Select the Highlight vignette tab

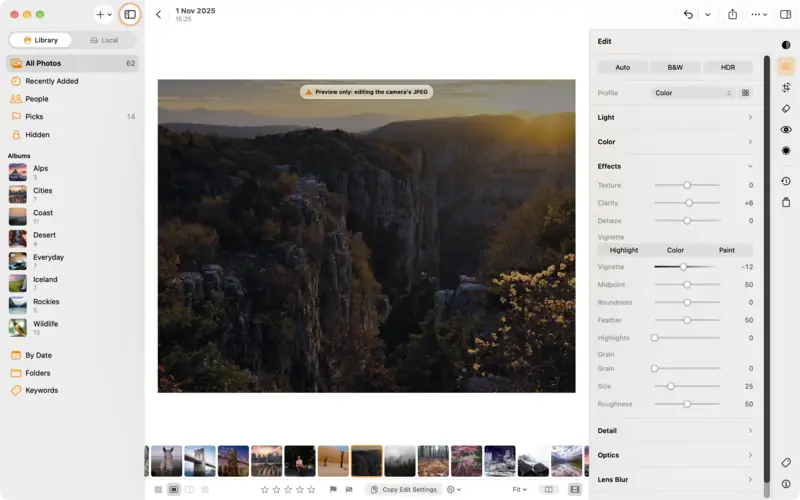pos(623,250)
